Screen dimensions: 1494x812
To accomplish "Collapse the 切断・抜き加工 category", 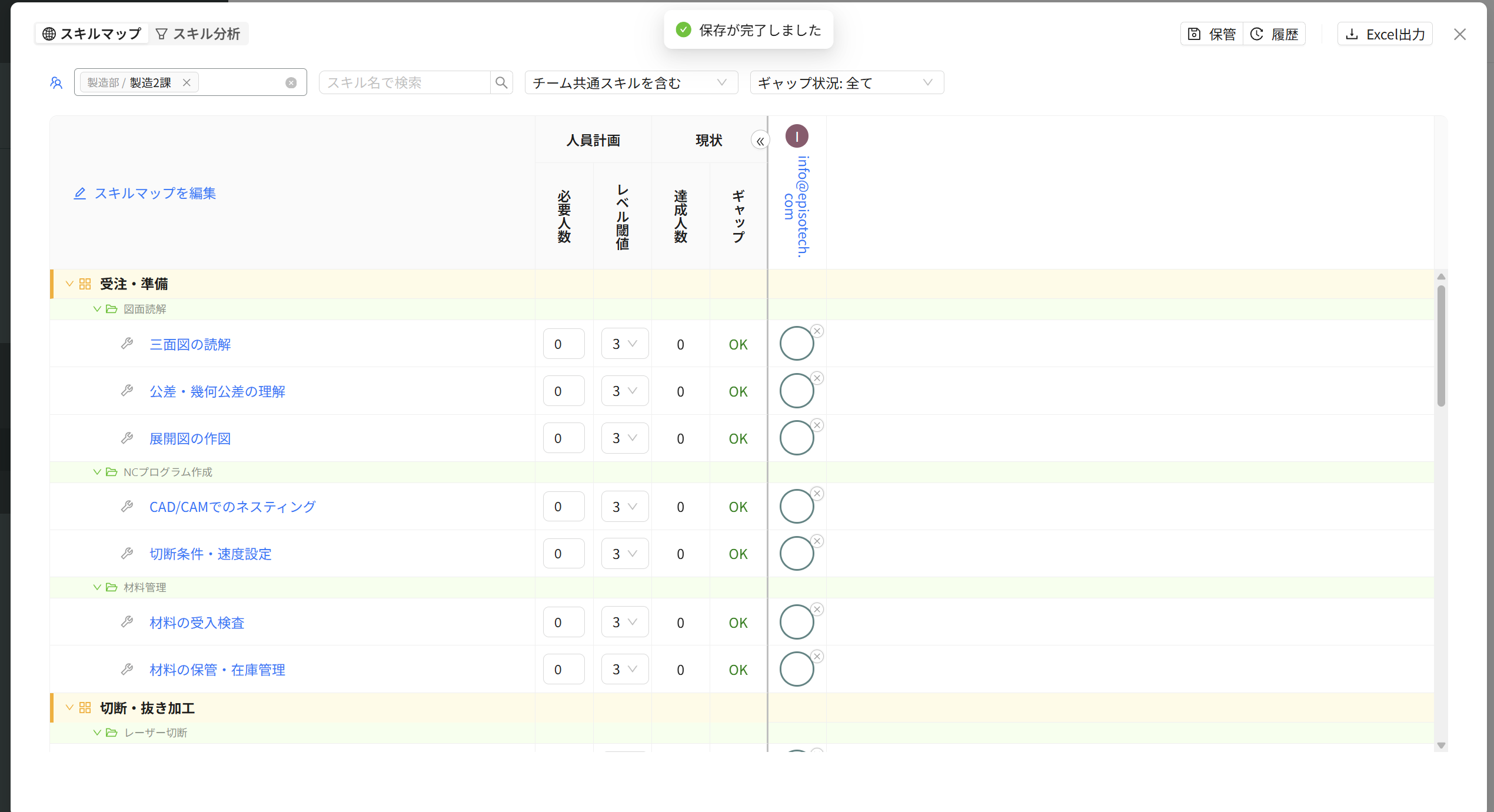I will coord(69,708).
